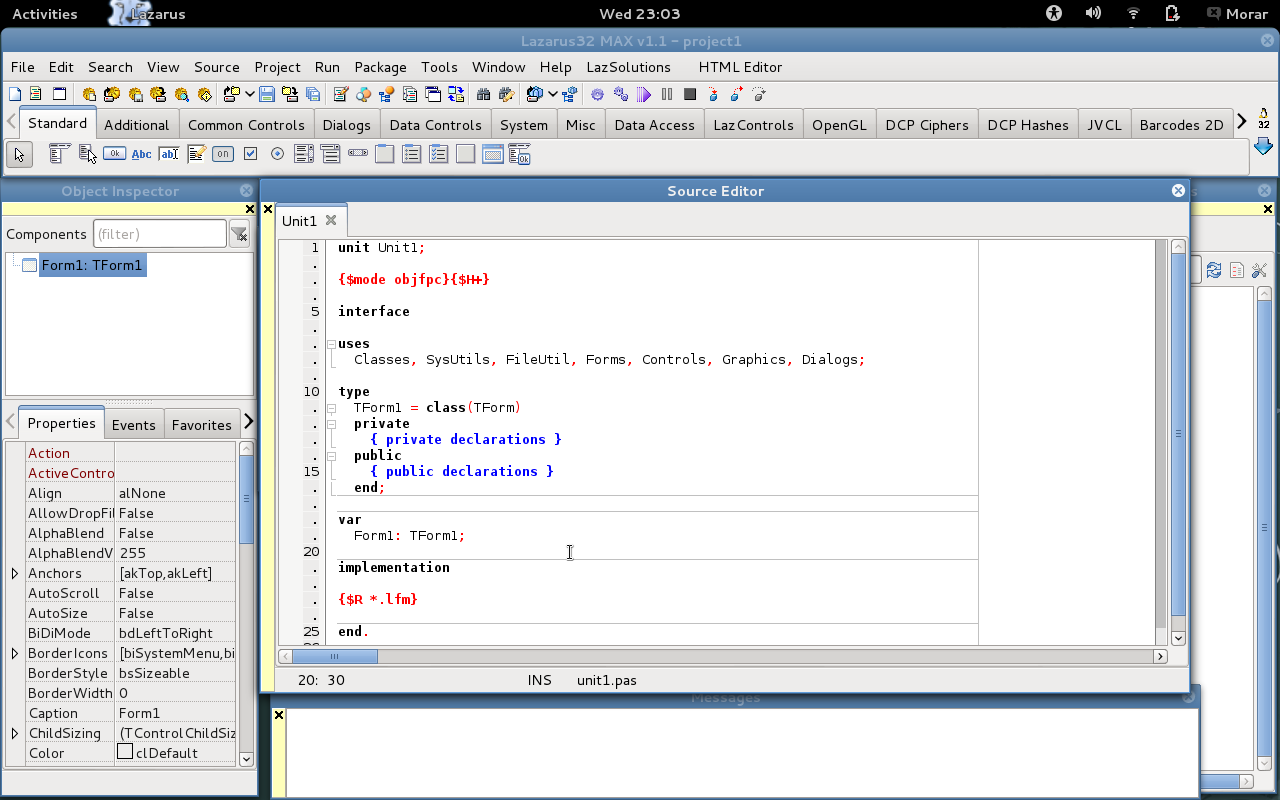Click the Step Over debug icon
Viewport: 1280px width, 800px height.
(736, 94)
